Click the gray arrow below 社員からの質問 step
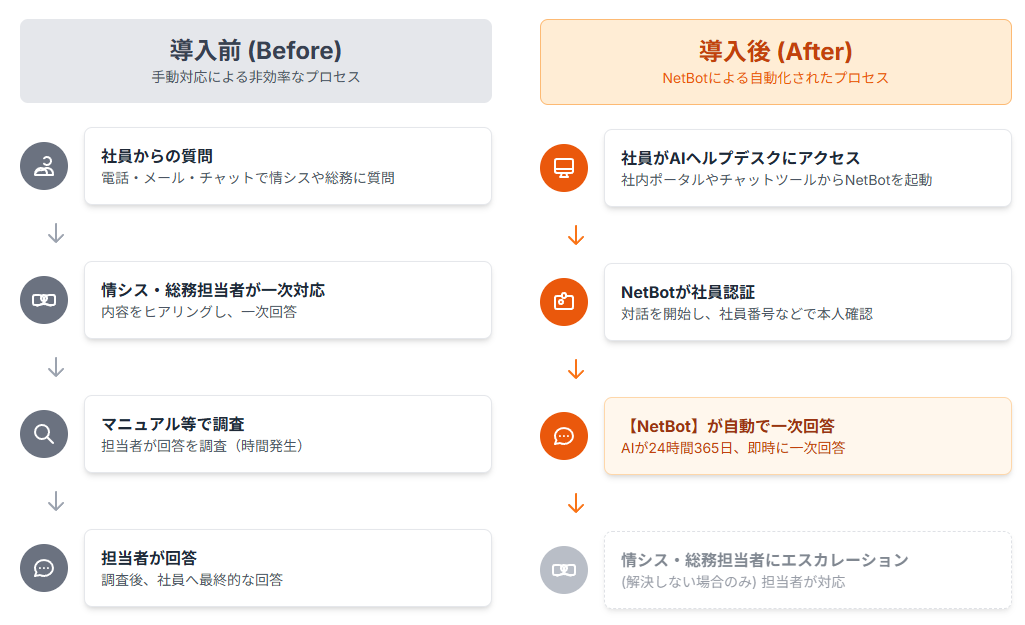This screenshot has width=1025, height=625. pyautogui.click(x=56, y=234)
